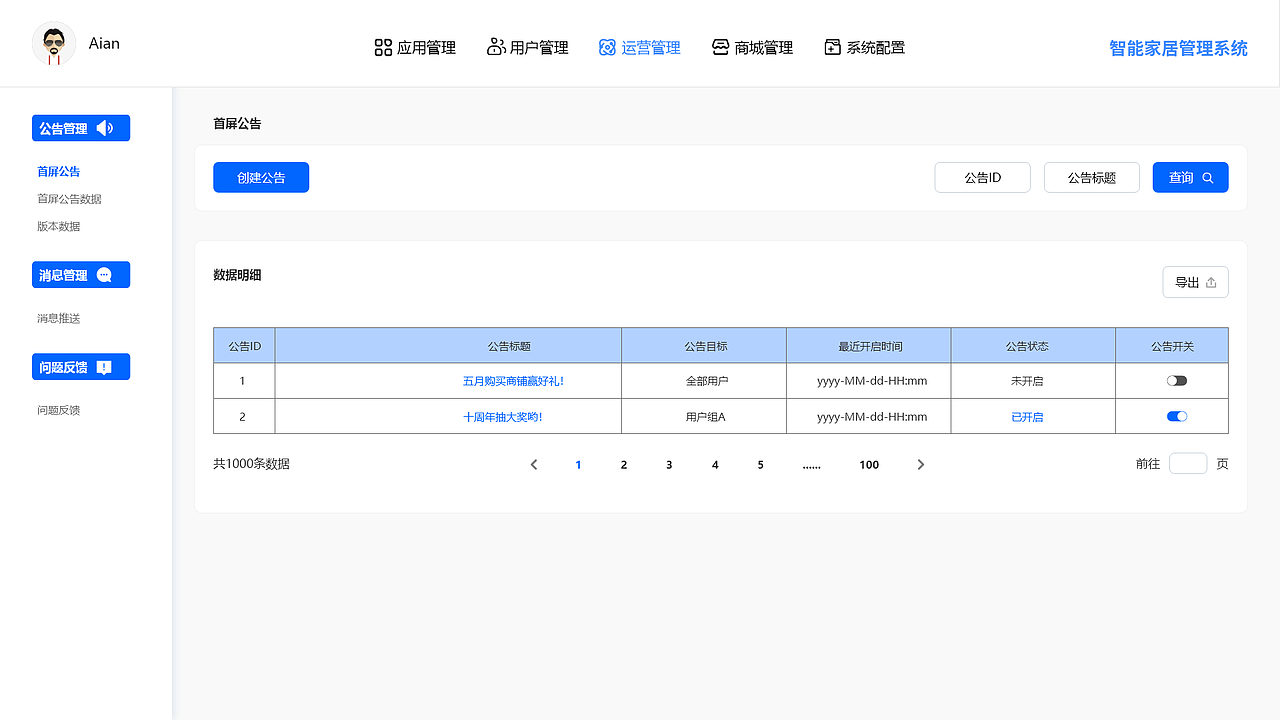Open the 商城管理 store icon
This screenshot has width=1280, height=720.
(x=720, y=46)
